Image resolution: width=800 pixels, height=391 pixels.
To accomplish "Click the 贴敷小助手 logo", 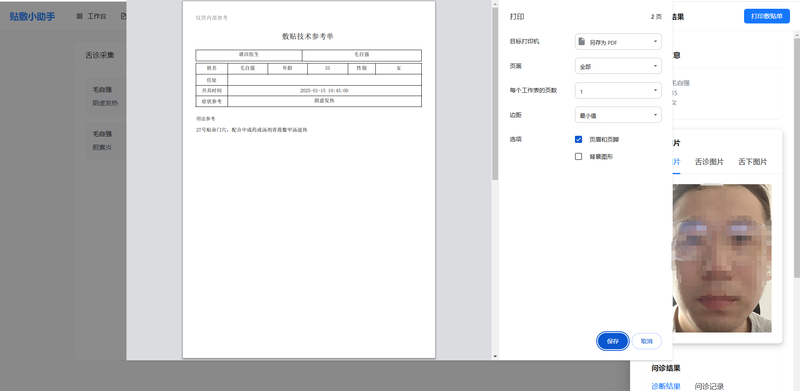I will [32, 16].
